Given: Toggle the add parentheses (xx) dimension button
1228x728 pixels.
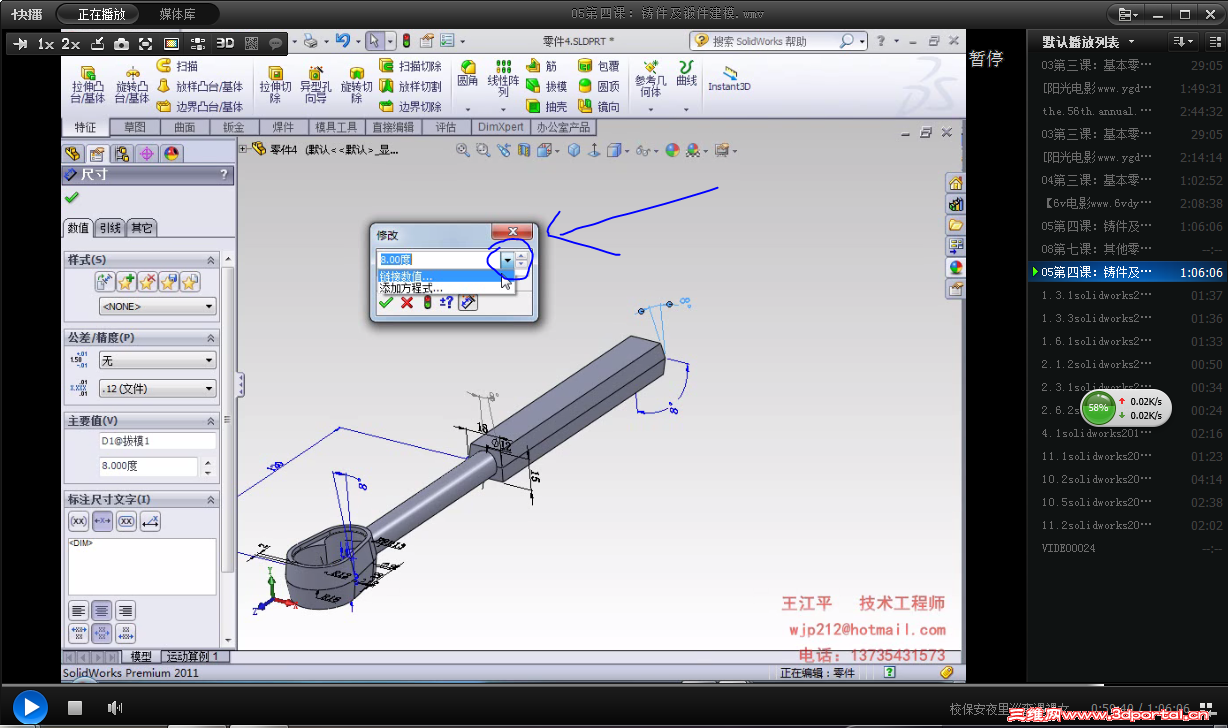Looking at the screenshot, I should coord(79,521).
